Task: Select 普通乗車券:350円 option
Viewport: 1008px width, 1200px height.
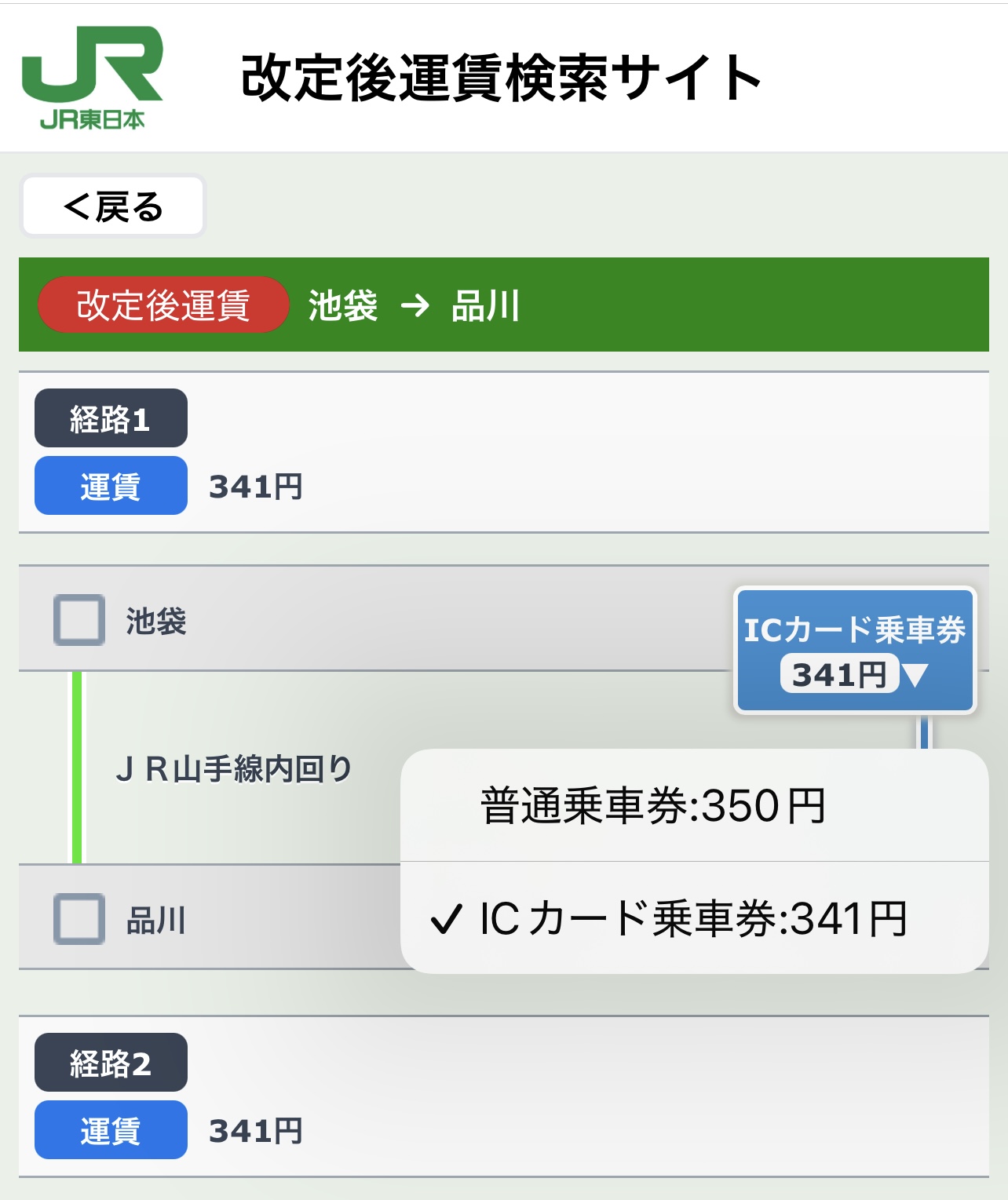Action: pos(653,806)
